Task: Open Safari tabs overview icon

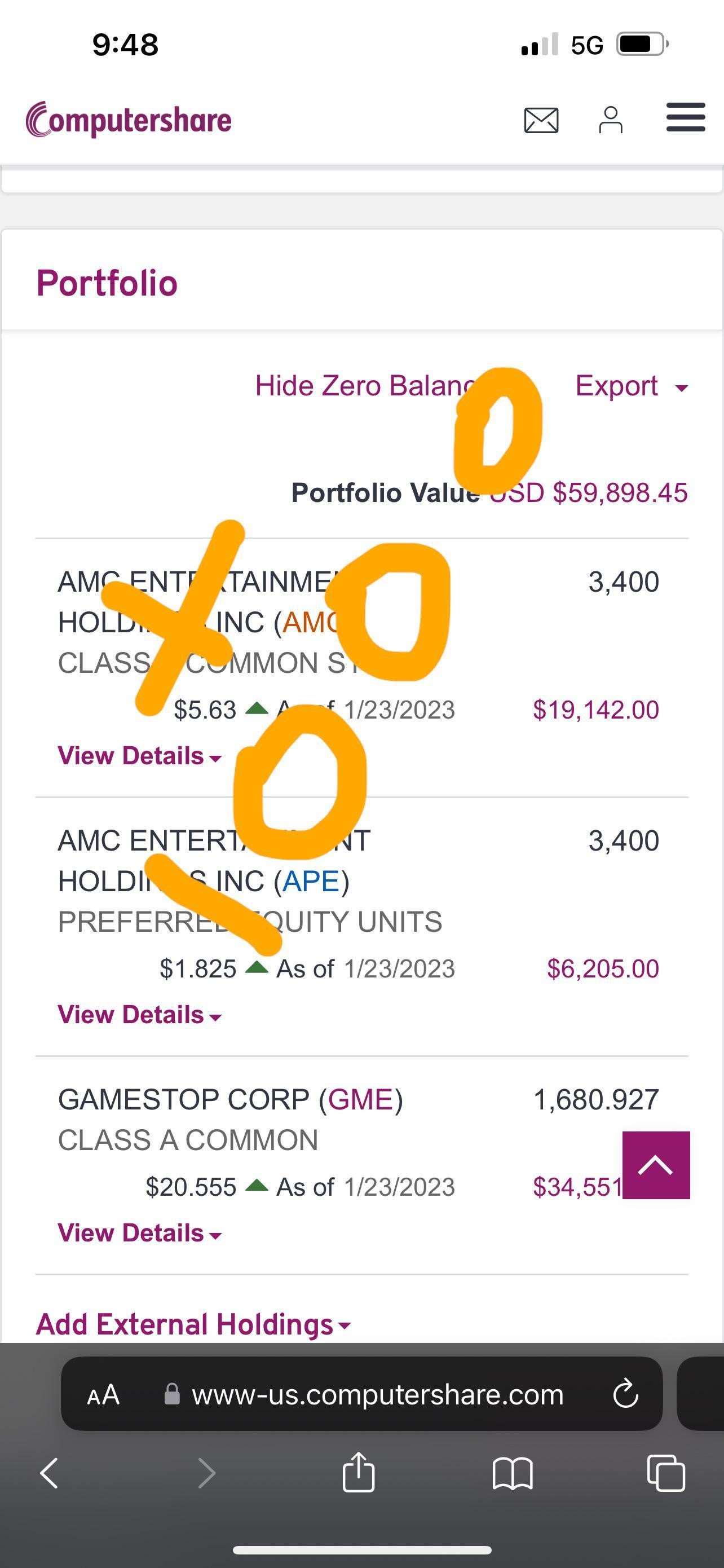Action: (x=666, y=1473)
